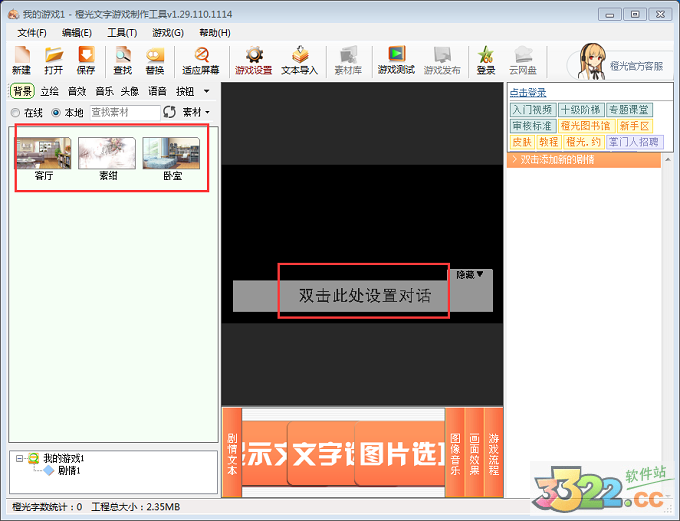This screenshot has height=521, width=680.
Task: Open the 工具(T) menu
Action: coord(122,33)
